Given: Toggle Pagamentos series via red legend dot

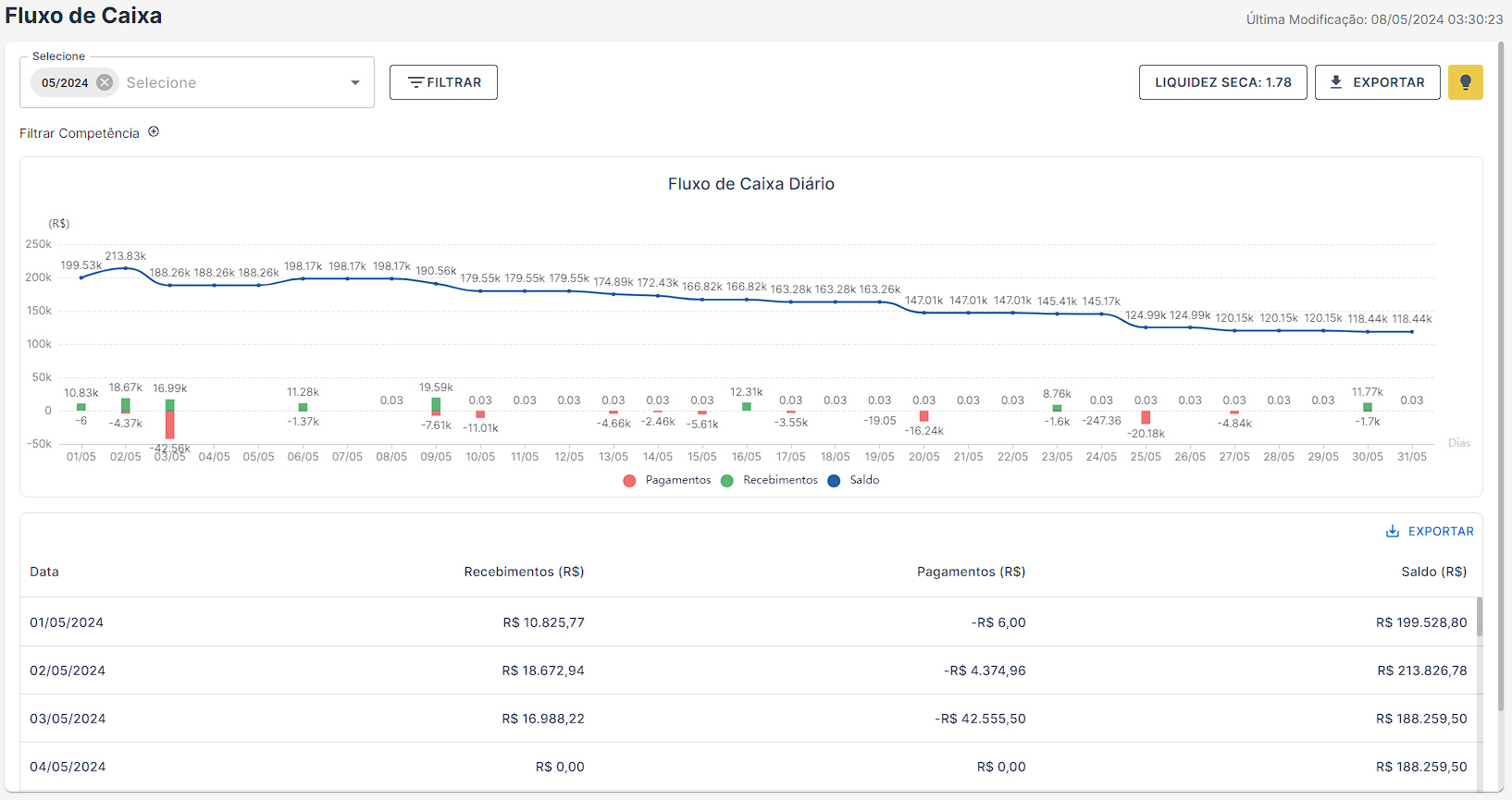Looking at the screenshot, I should (630, 481).
